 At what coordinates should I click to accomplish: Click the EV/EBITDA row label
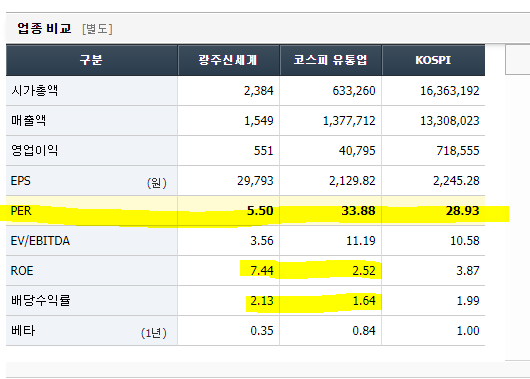[40, 241]
